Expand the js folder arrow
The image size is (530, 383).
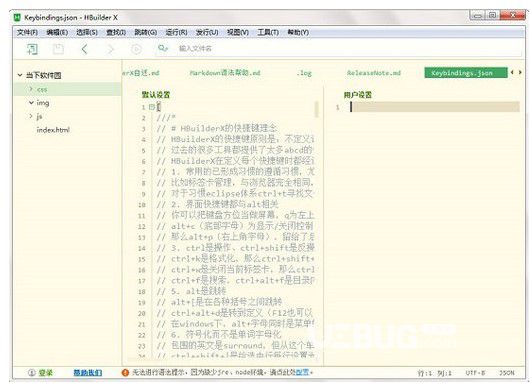tap(31, 116)
